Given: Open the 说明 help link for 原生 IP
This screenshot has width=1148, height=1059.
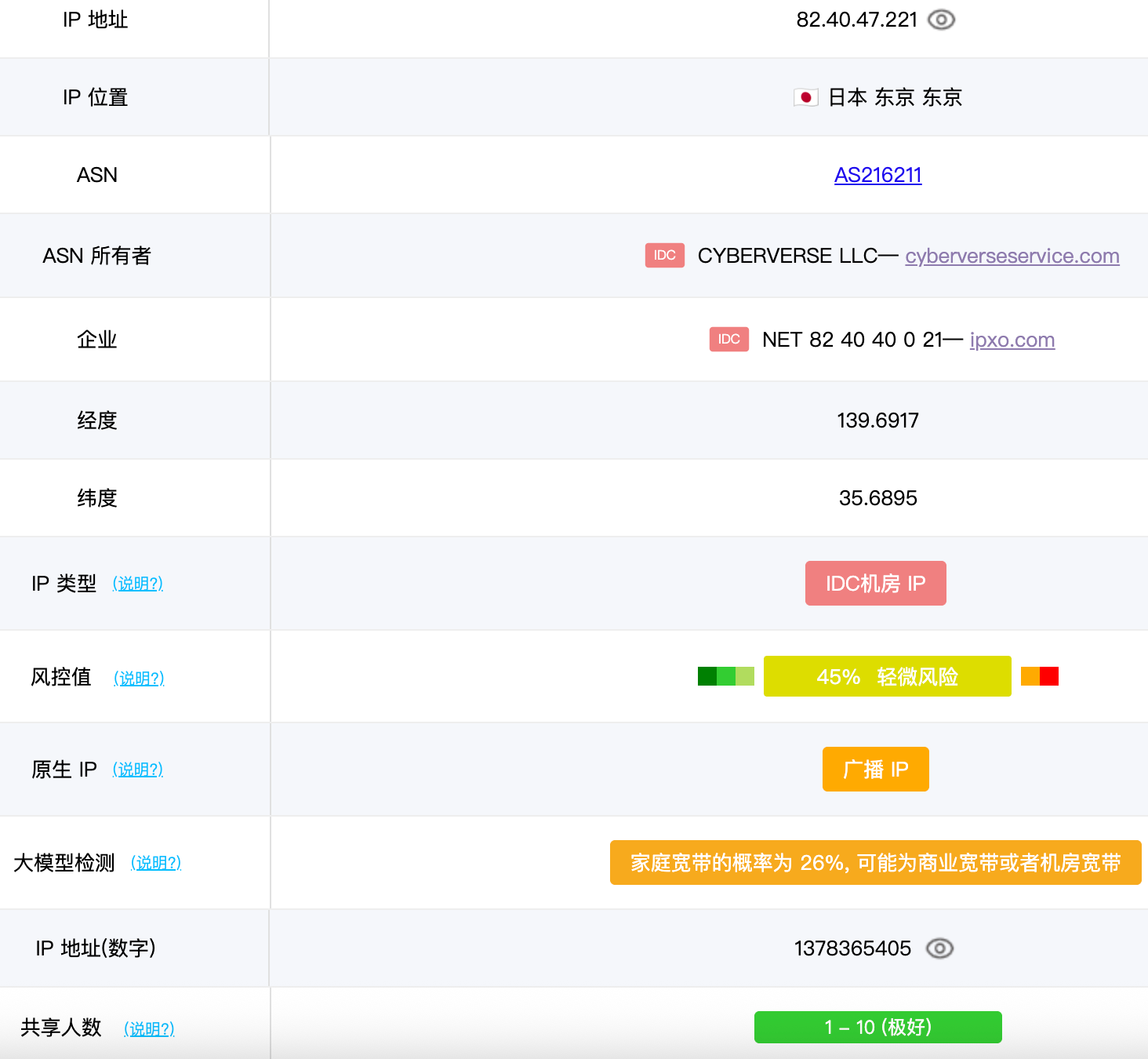Looking at the screenshot, I should click(x=138, y=770).
